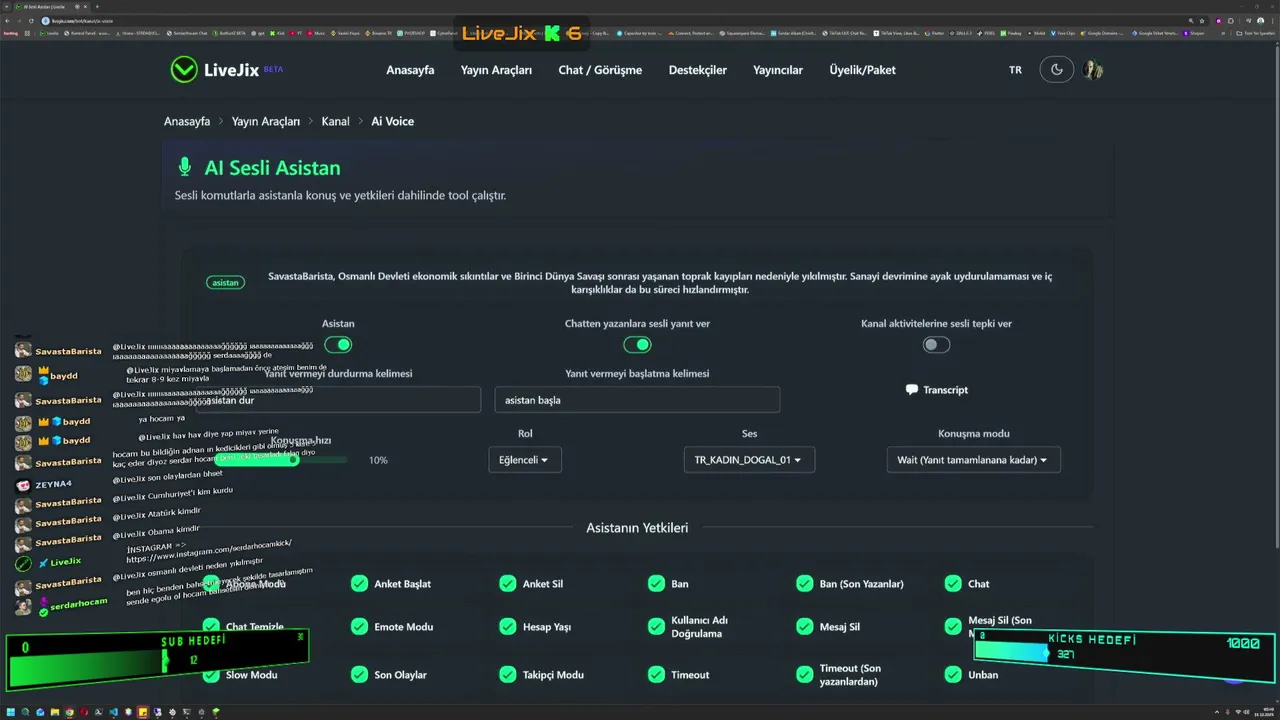
Task: Click the LiveJix logo icon
Action: click(184, 69)
